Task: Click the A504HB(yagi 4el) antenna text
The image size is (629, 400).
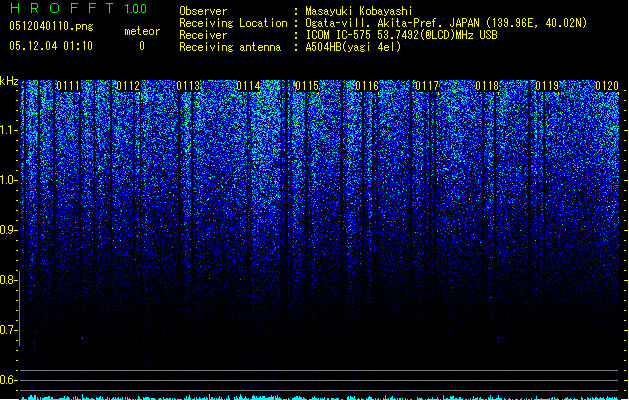Action: click(353, 47)
